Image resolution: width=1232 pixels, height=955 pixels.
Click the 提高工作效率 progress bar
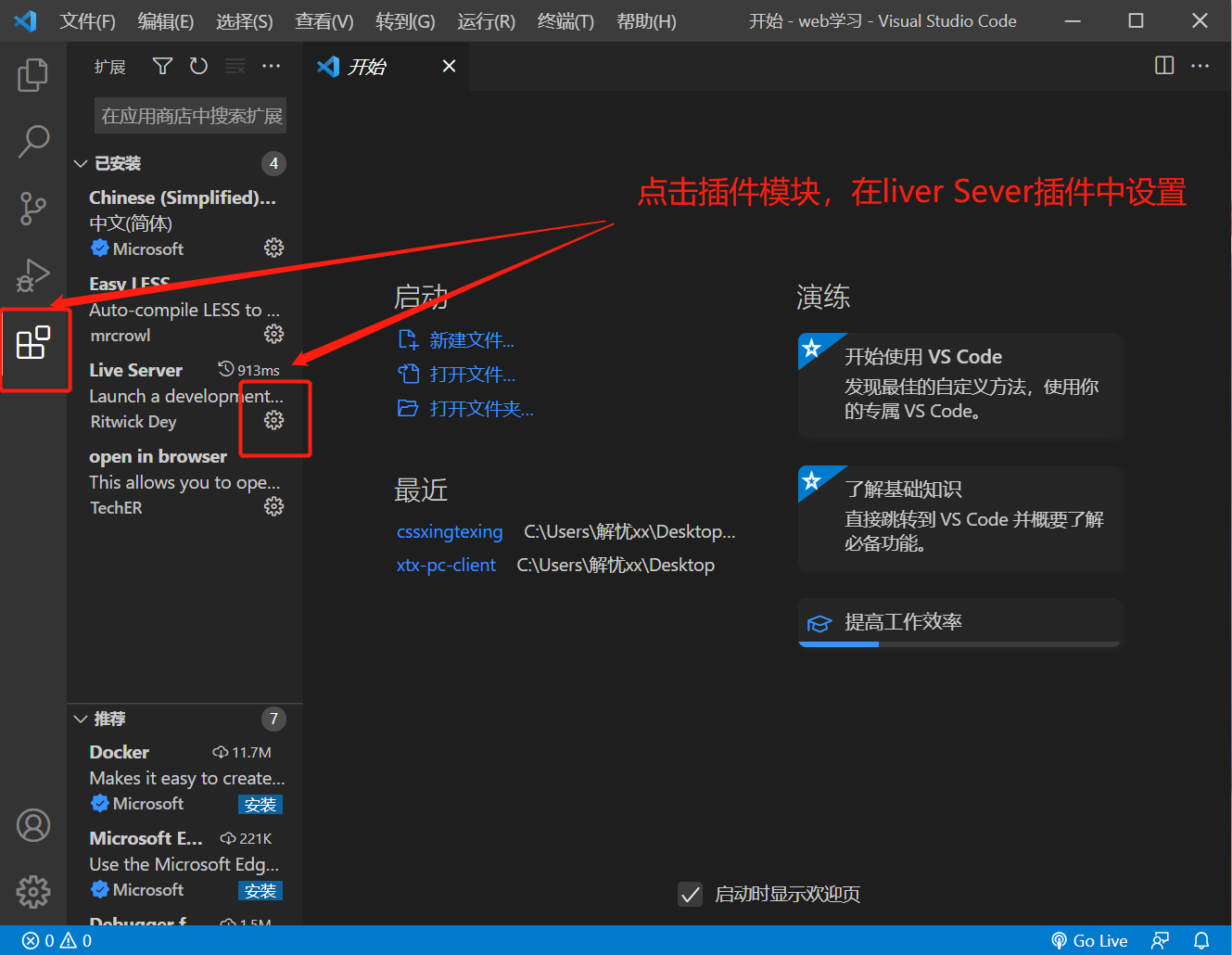click(x=959, y=643)
